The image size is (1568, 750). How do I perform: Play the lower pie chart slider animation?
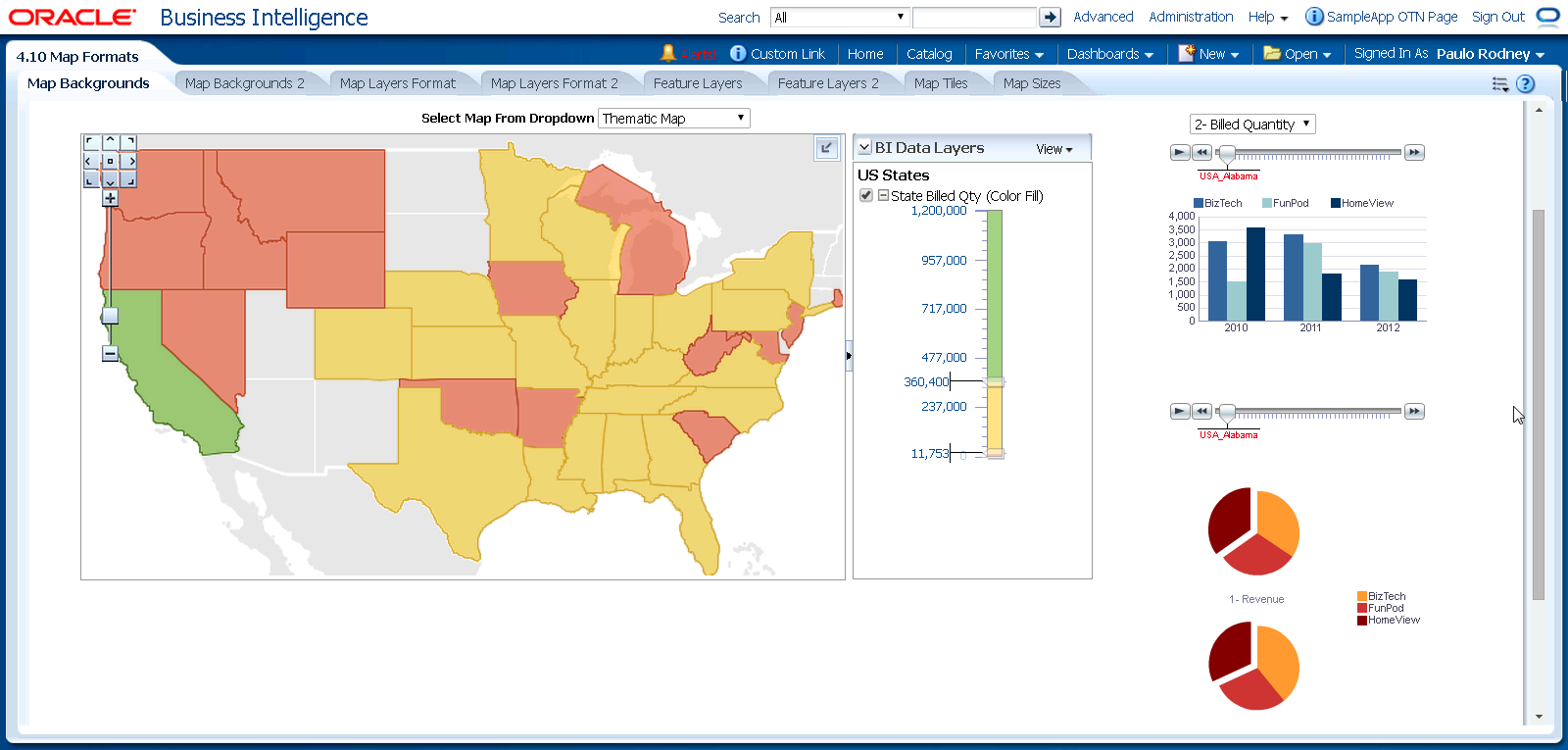pos(1180,411)
